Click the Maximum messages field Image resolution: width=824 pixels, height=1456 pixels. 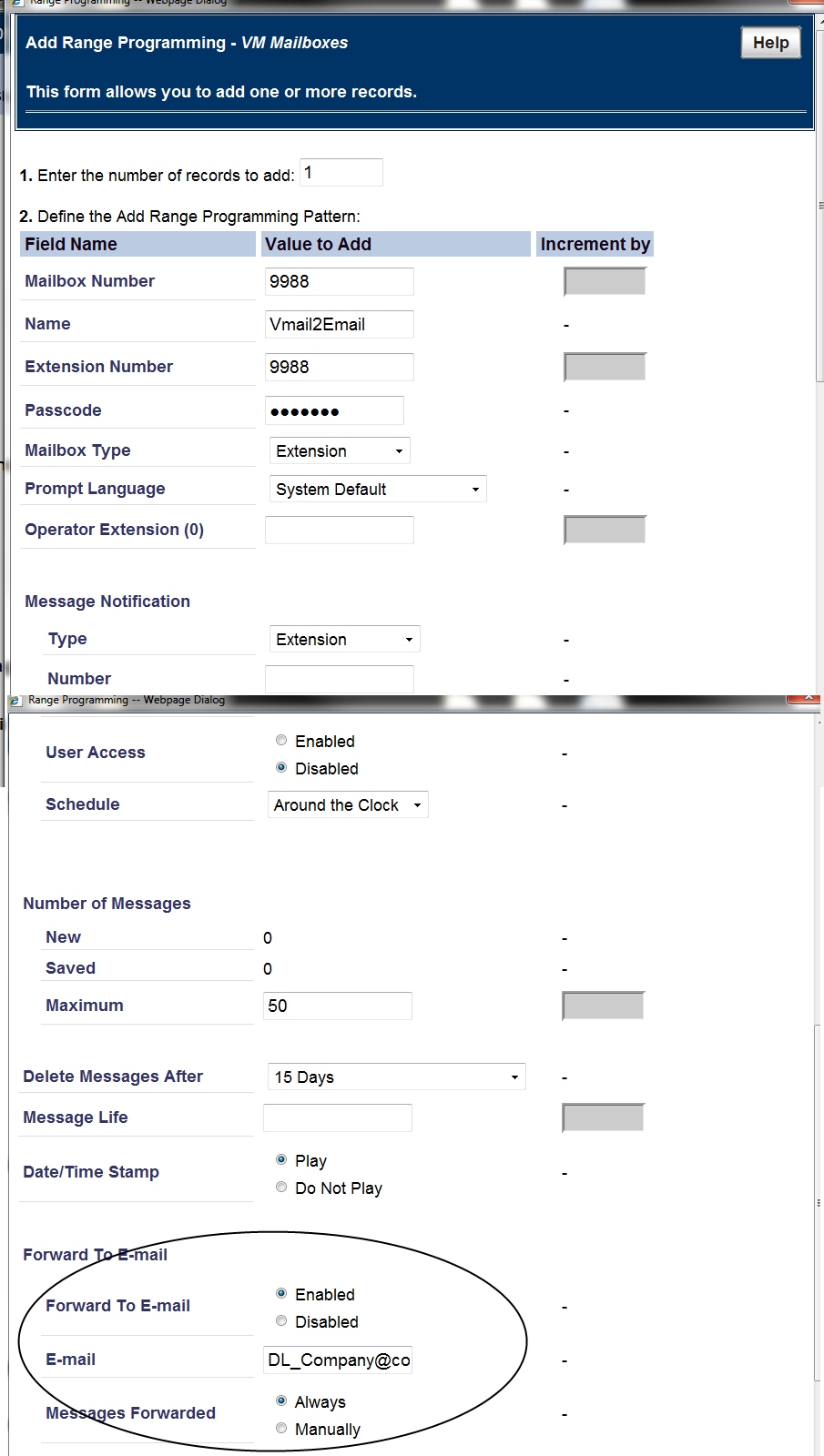[x=337, y=1006]
